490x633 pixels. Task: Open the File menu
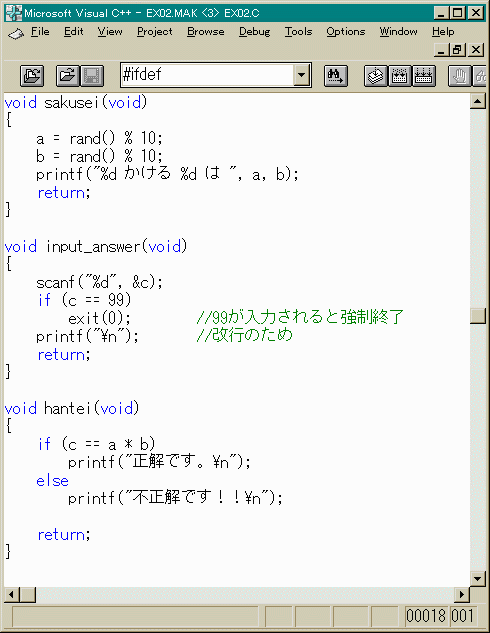click(x=40, y=31)
